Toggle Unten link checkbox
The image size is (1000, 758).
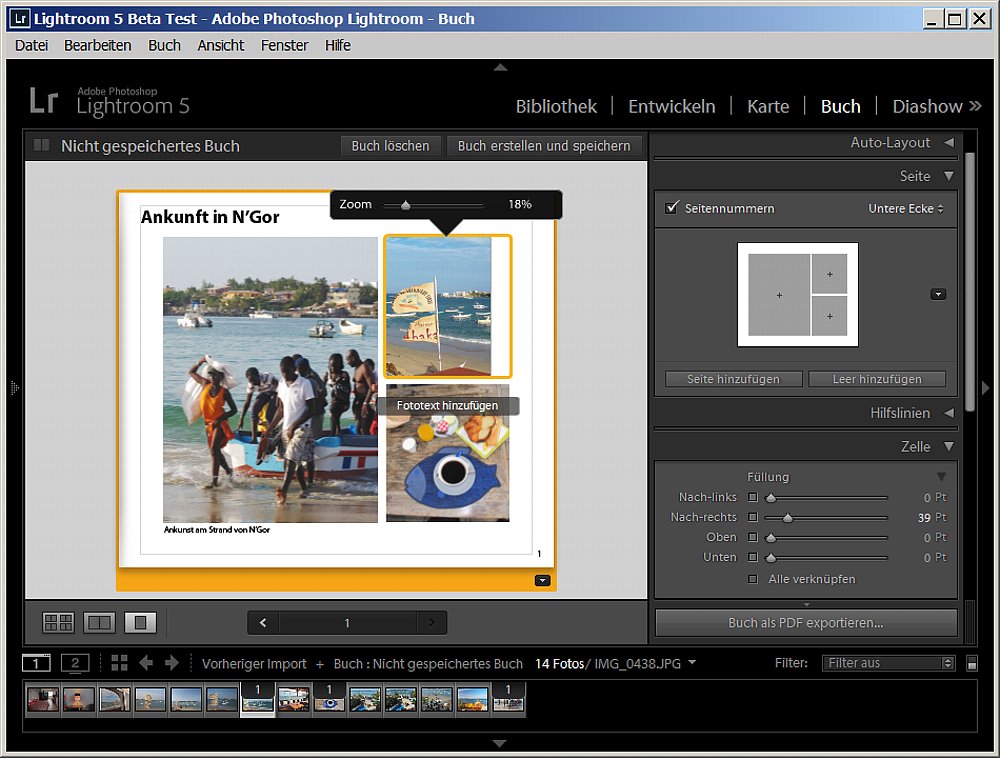tap(753, 557)
